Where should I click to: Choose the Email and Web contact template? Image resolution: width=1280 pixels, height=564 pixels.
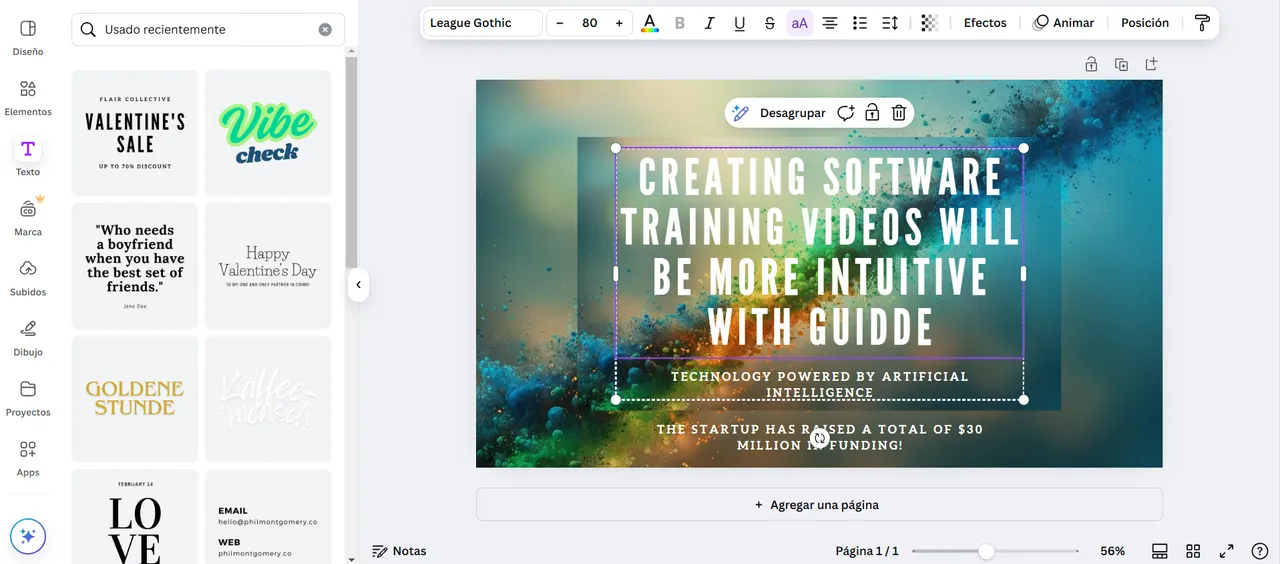[x=268, y=517]
